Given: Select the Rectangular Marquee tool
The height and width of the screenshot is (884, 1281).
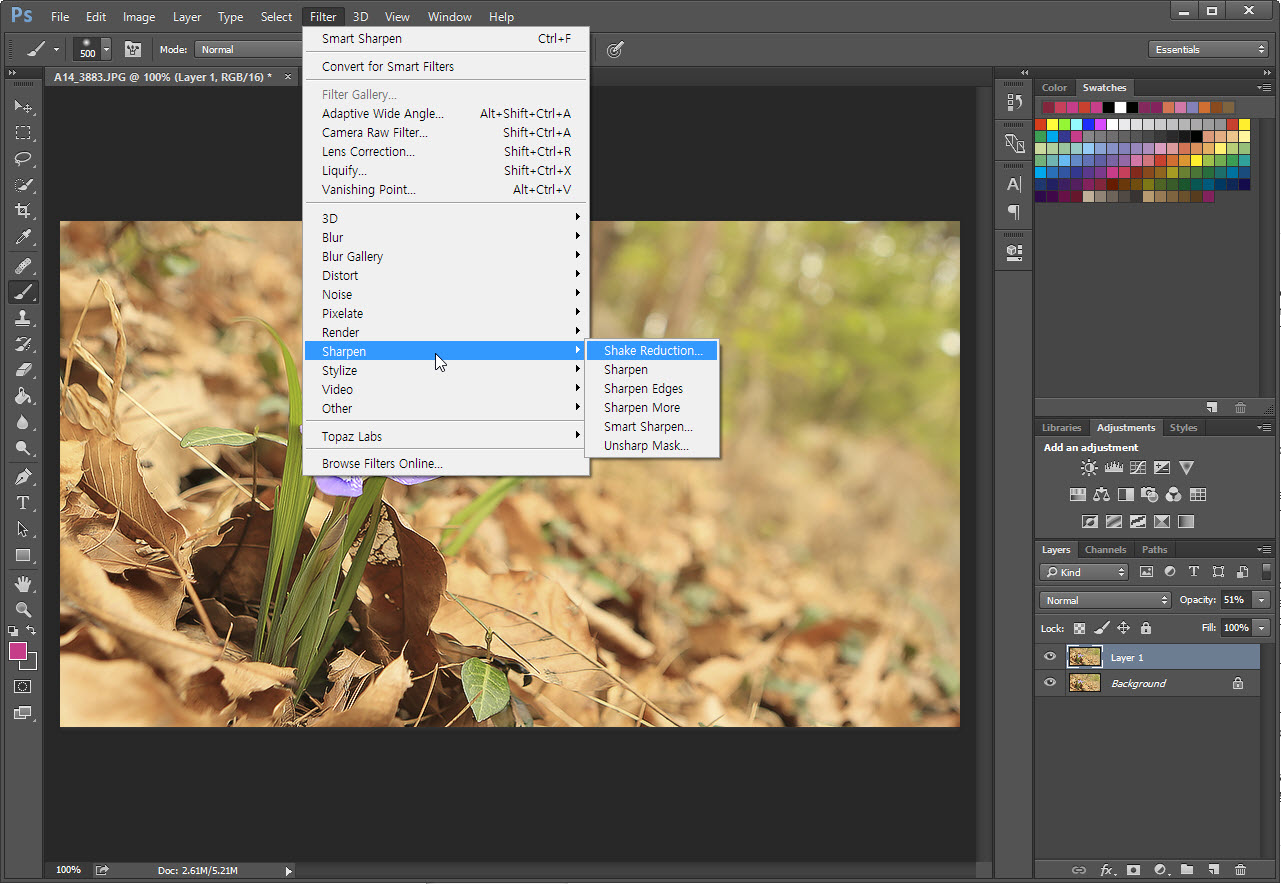Looking at the screenshot, I should (x=23, y=132).
